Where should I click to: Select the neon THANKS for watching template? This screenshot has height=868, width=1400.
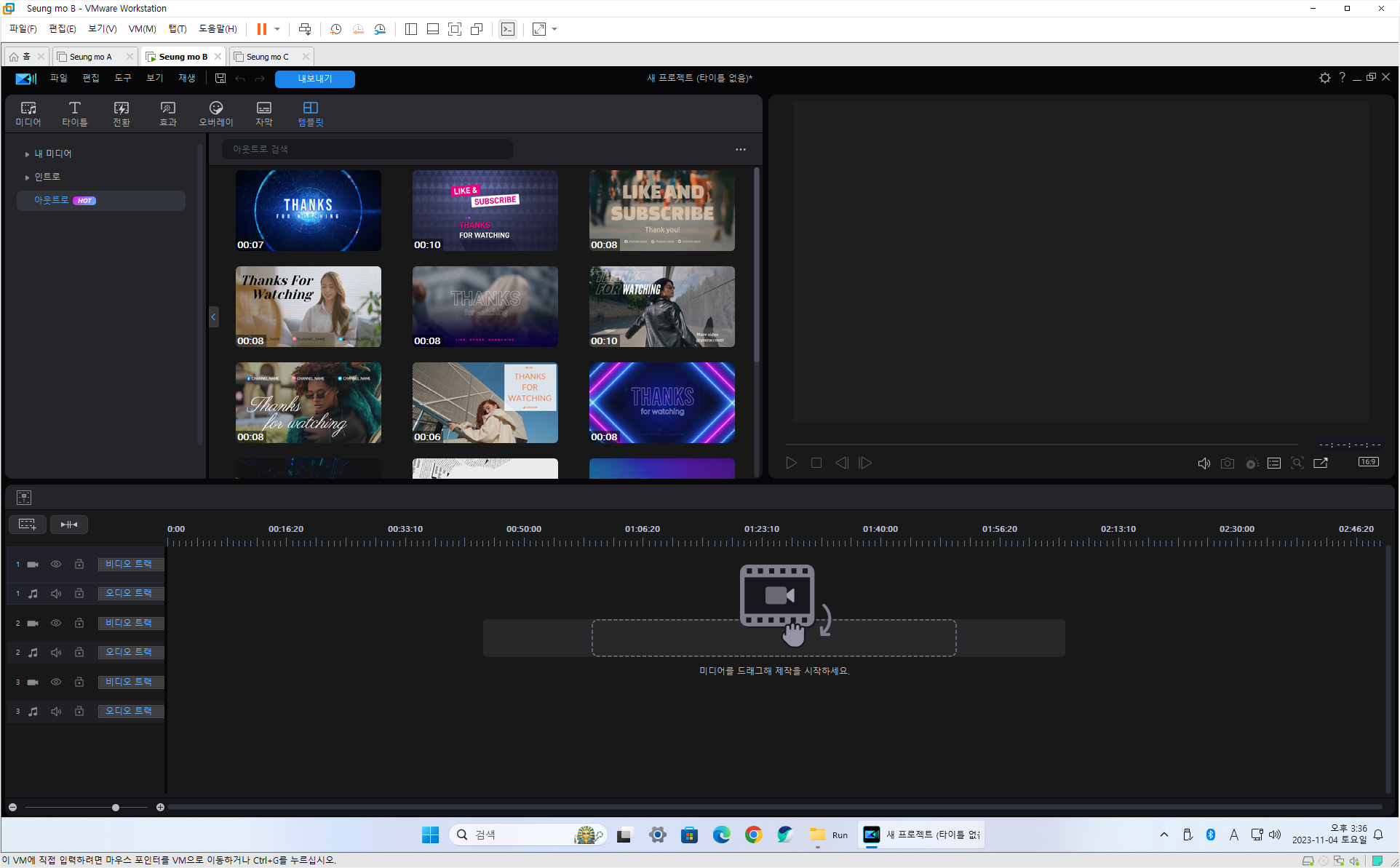661,402
